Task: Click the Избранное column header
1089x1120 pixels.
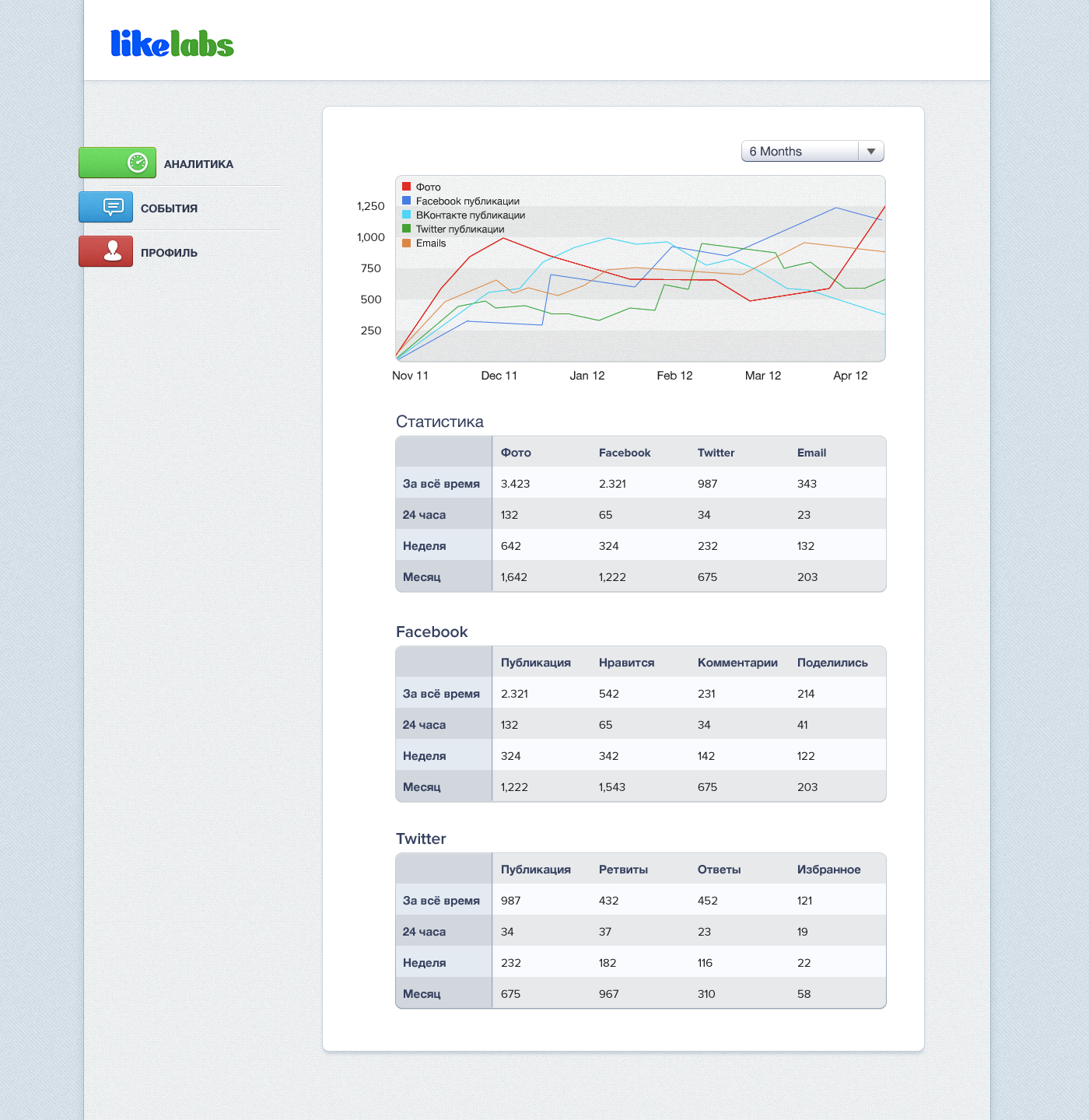Action: [x=828, y=870]
